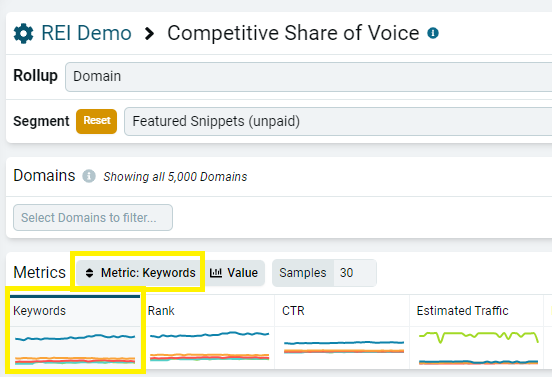The image size is (552, 377).
Task: Open the Featured Snippets (unpaid) segment dropdown
Action: (338, 121)
